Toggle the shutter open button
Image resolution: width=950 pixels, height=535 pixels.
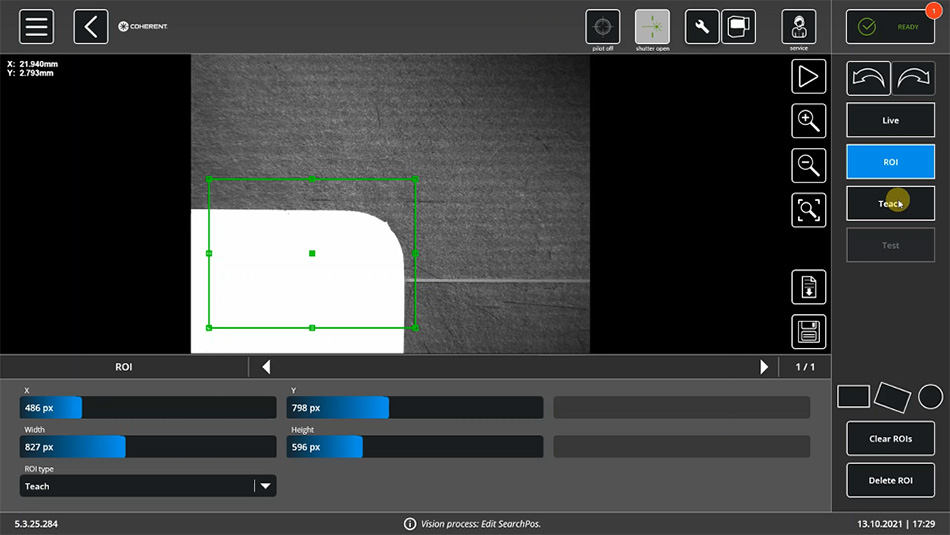coord(652,27)
